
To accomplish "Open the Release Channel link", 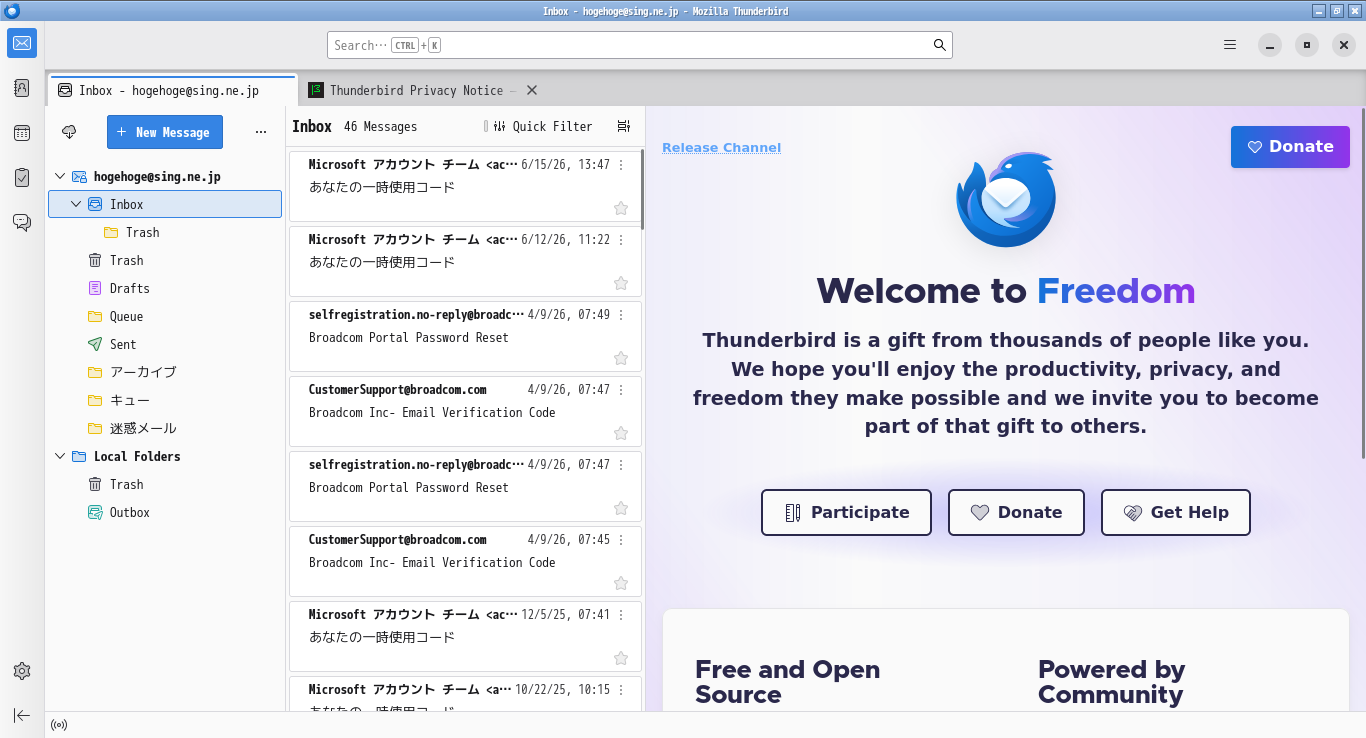I will coord(721,148).
